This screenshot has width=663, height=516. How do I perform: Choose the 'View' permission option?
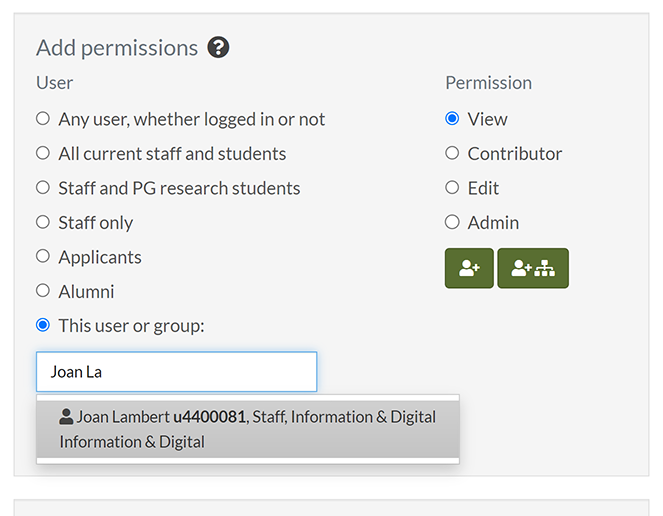point(452,119)
